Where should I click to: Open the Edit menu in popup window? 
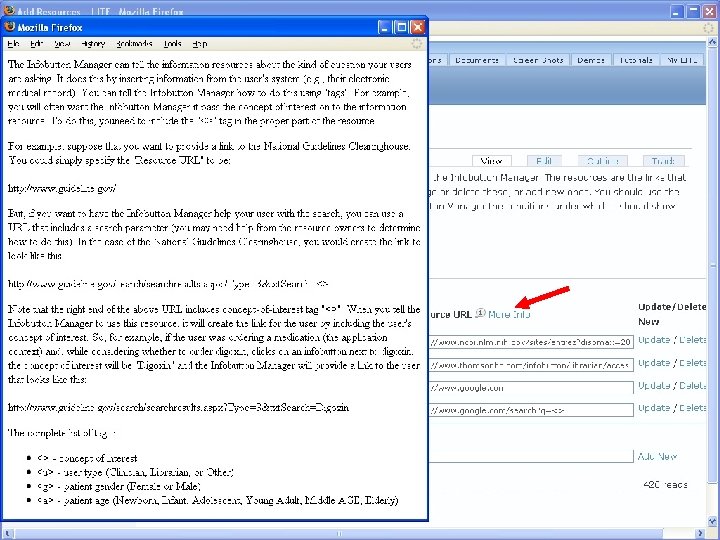coord(37,44)
